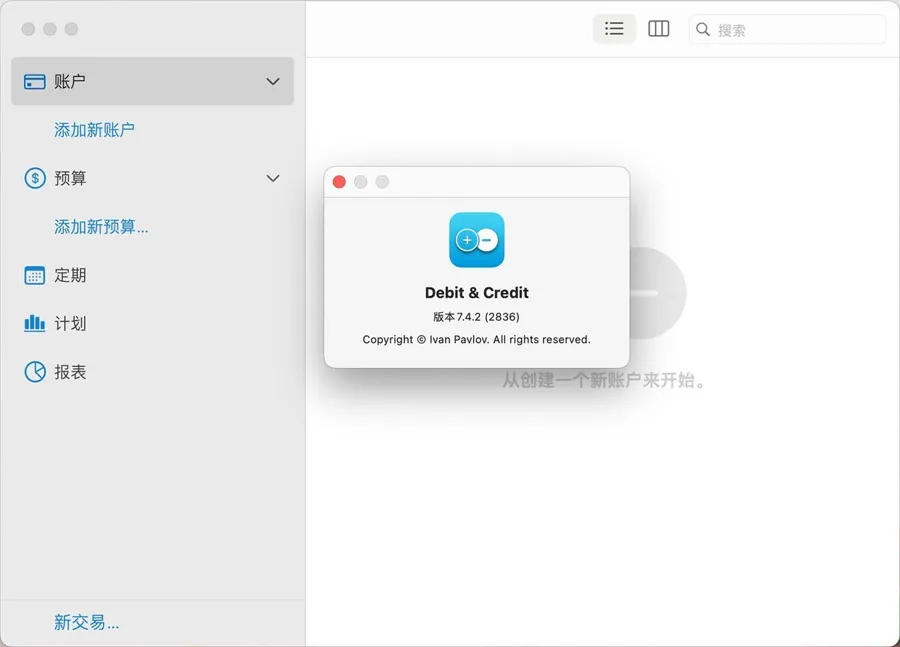900x647 pixels.
Task: Open 报表 via its pie chart icon
Action: point(35,372)
